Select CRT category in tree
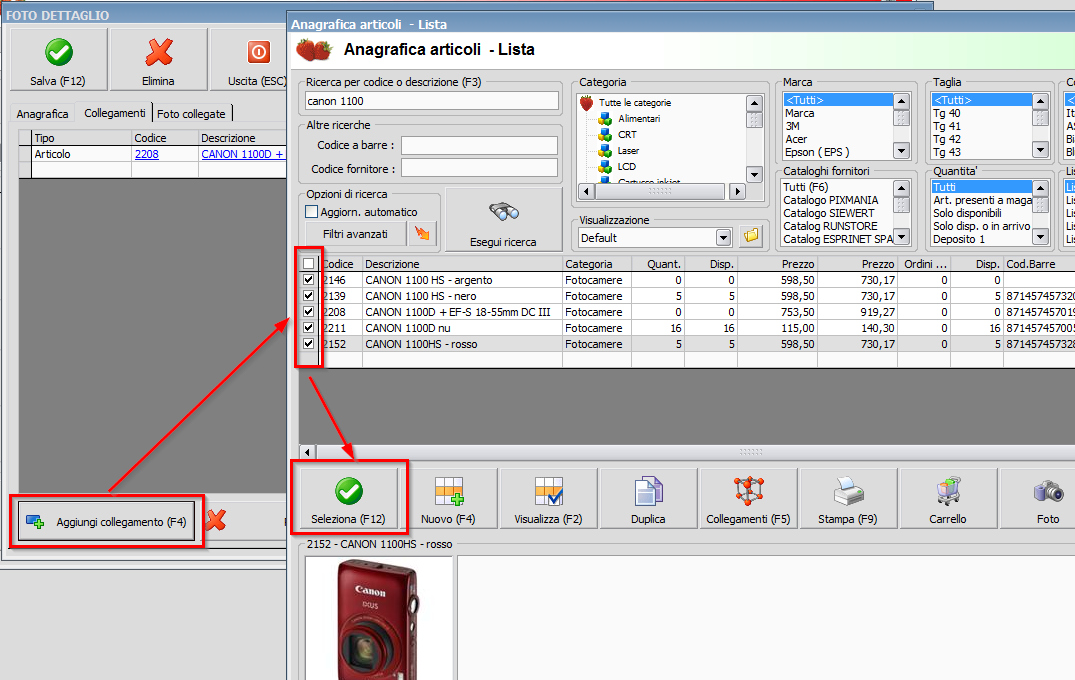 [627, 134]
